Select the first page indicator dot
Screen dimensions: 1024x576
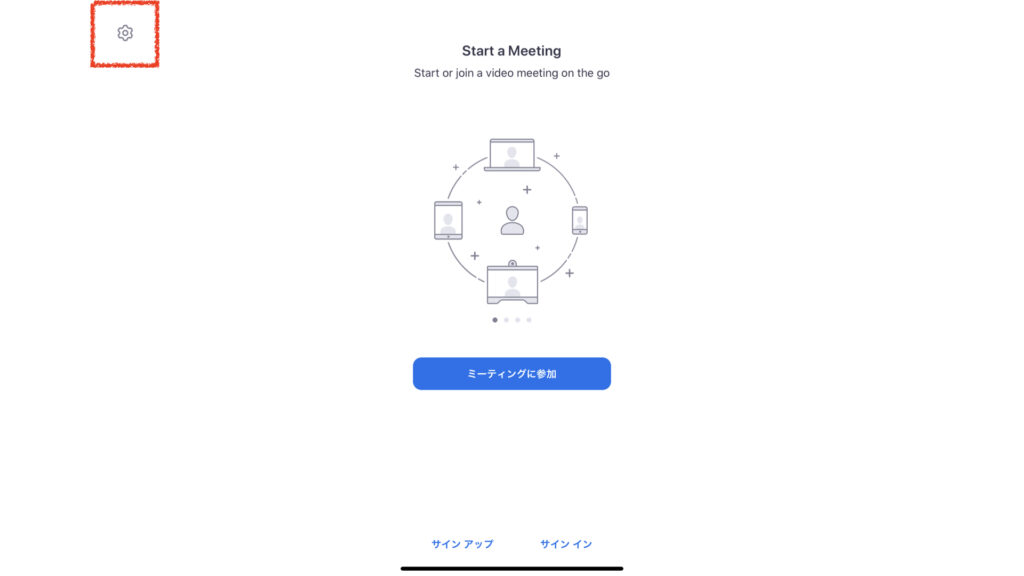click(x=495, y=320)
